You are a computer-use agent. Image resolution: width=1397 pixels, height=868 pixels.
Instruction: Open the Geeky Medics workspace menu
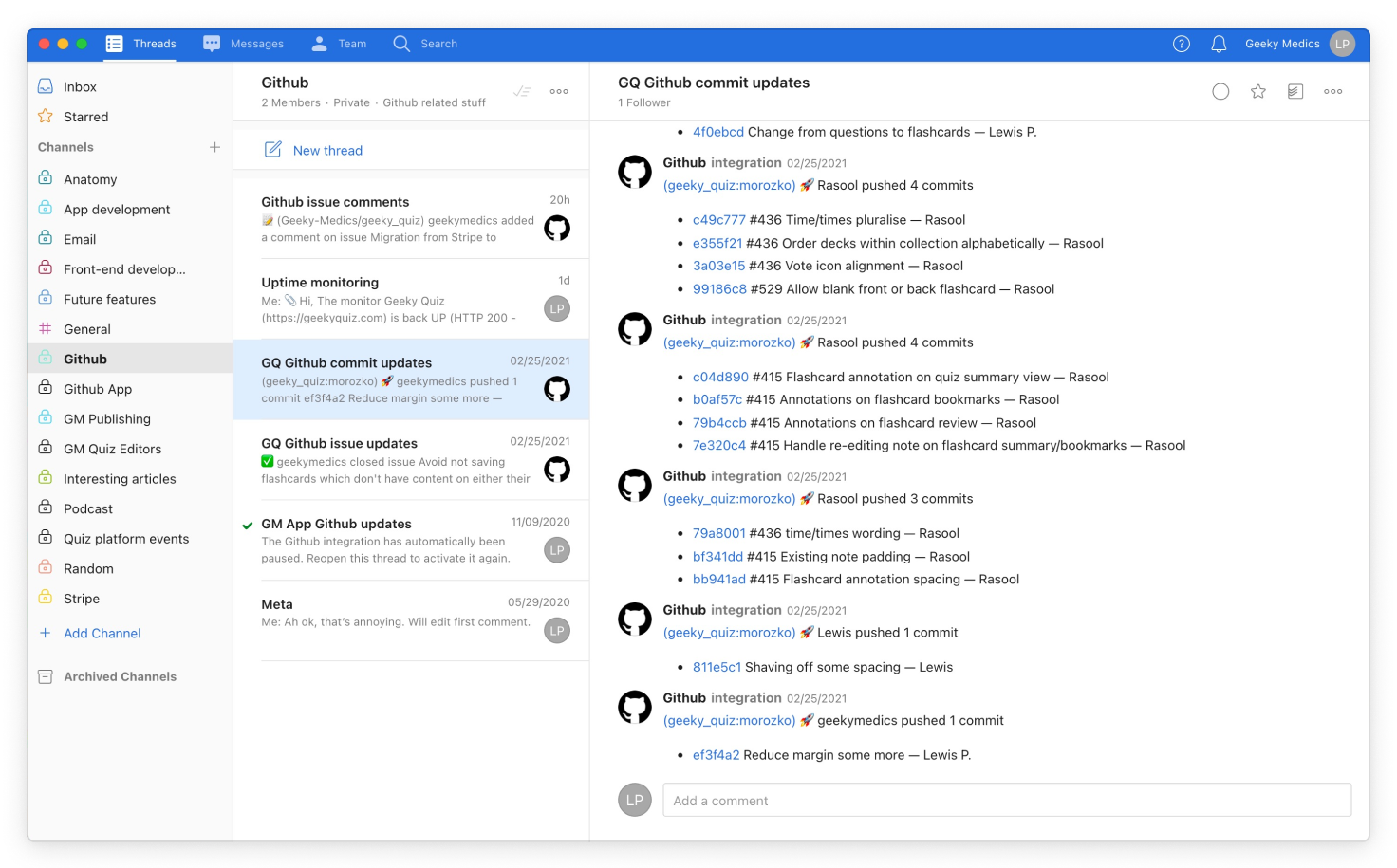click(x=1282, y=44)
